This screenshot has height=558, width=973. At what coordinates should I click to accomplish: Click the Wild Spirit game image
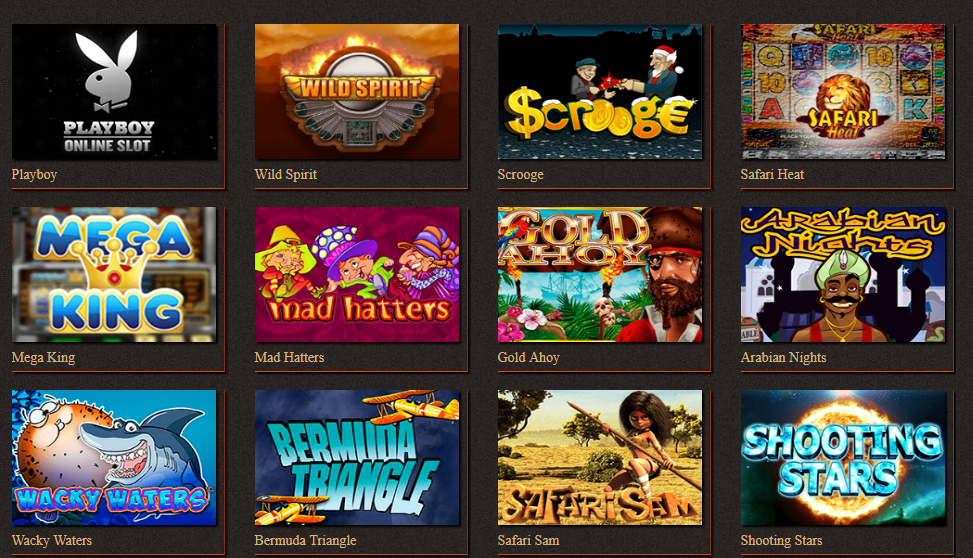click(x=357, y=92)
